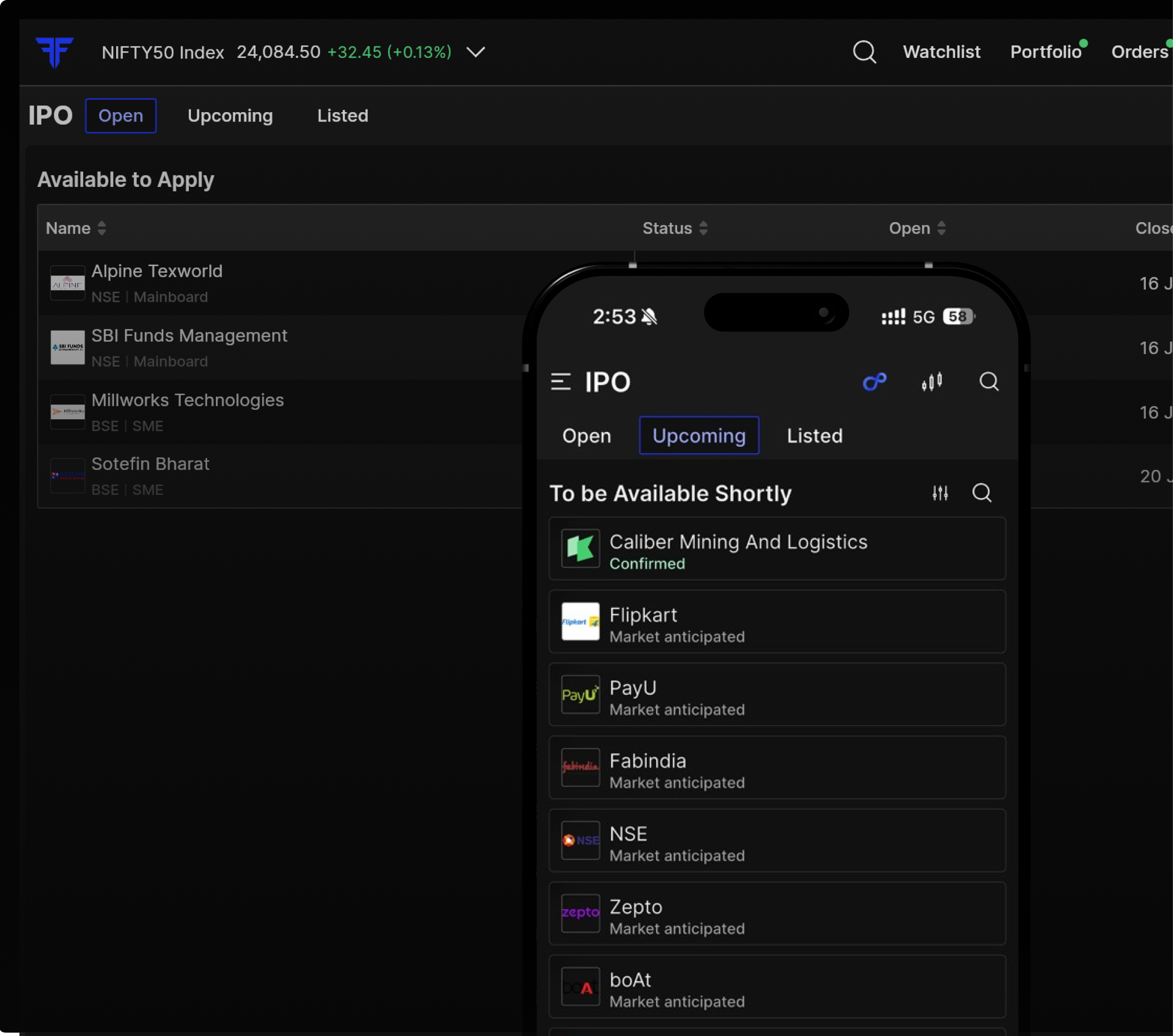The image size is (1173, 1036).
Task: Switch to the desktop Upcoming tab
Action: (230, 116)
